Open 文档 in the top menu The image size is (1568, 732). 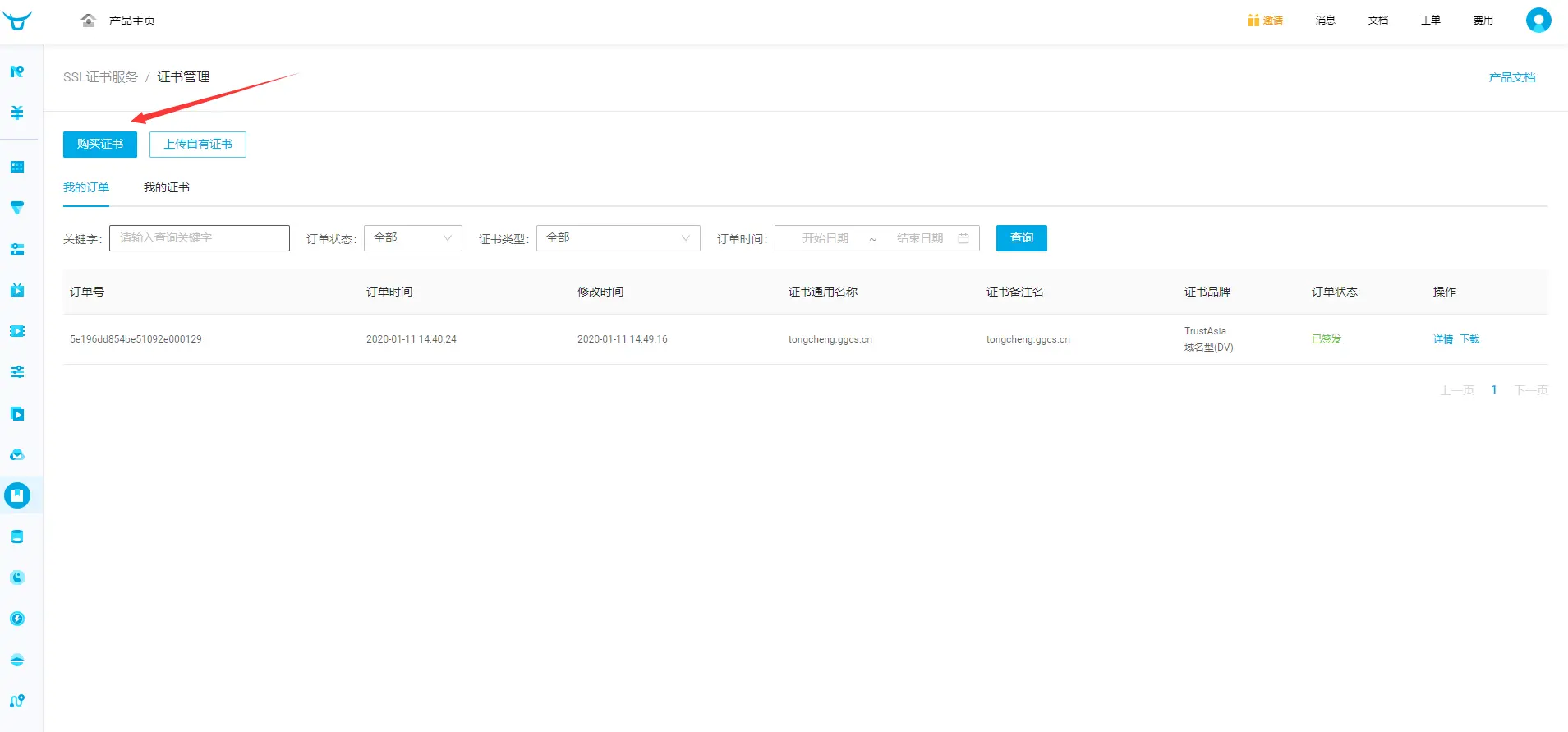[x=1378, y=21]
